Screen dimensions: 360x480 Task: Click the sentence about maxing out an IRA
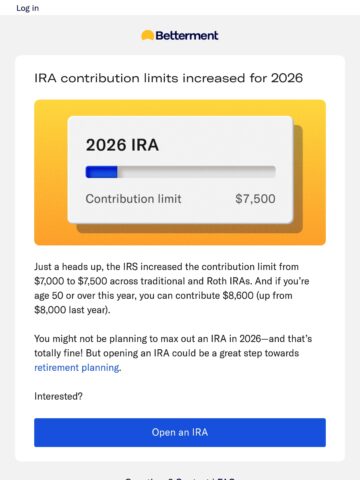tap(173, 353)
